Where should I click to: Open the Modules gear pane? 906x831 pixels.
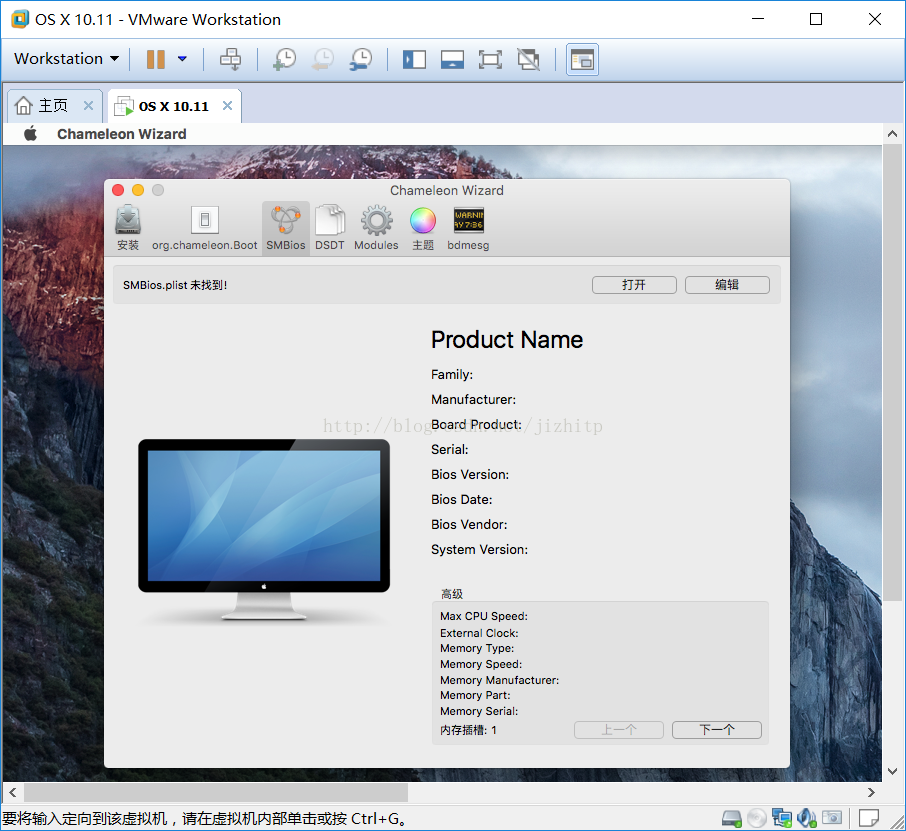(376, 228)
